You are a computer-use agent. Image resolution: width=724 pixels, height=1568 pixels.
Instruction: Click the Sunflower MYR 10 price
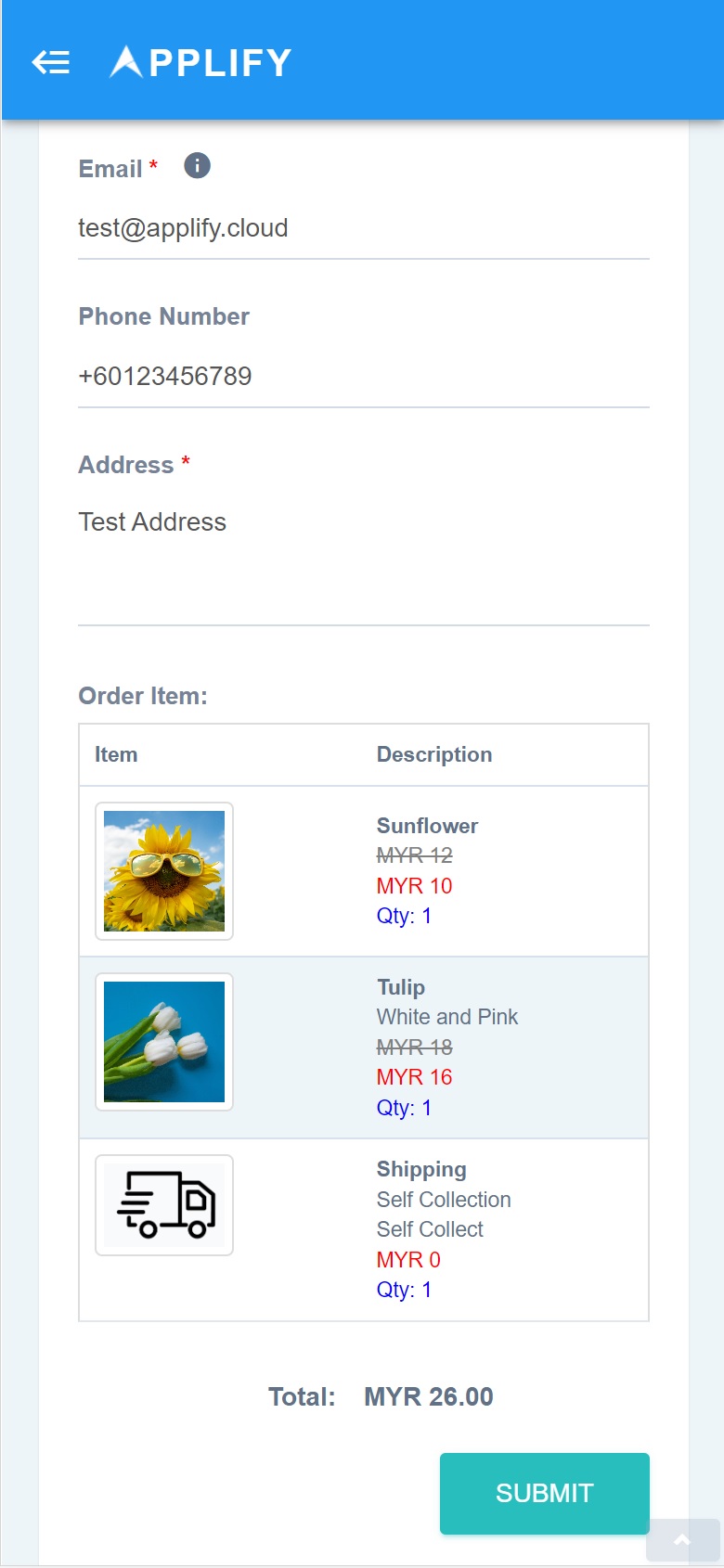(414, 886)
